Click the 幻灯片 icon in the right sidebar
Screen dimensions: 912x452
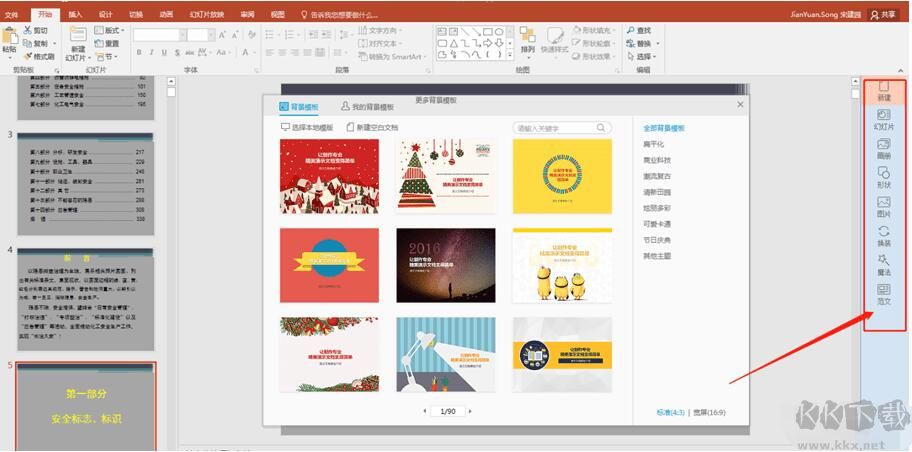883,119
